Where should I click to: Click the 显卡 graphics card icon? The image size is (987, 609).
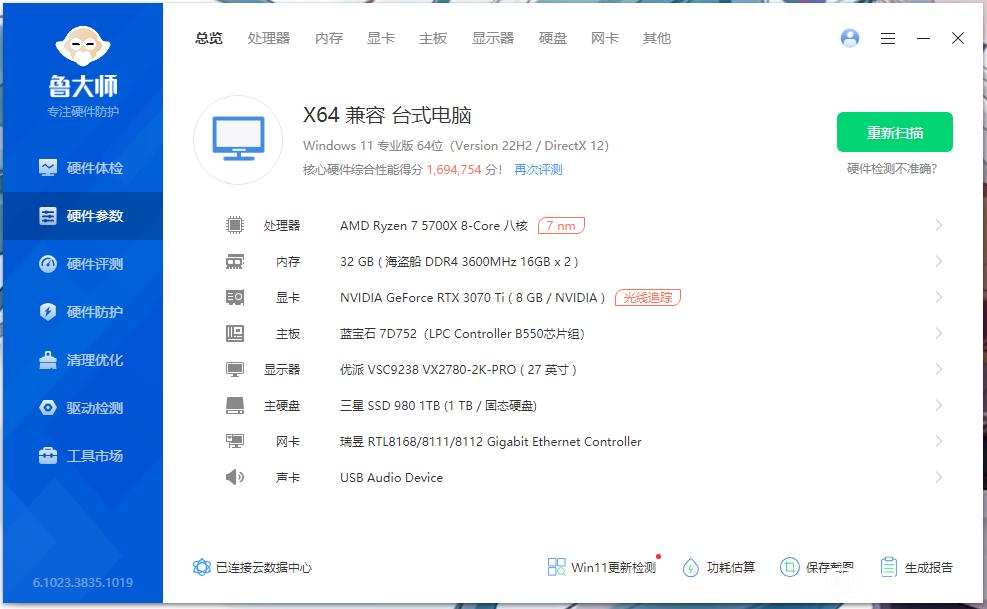tap(235, 297)
